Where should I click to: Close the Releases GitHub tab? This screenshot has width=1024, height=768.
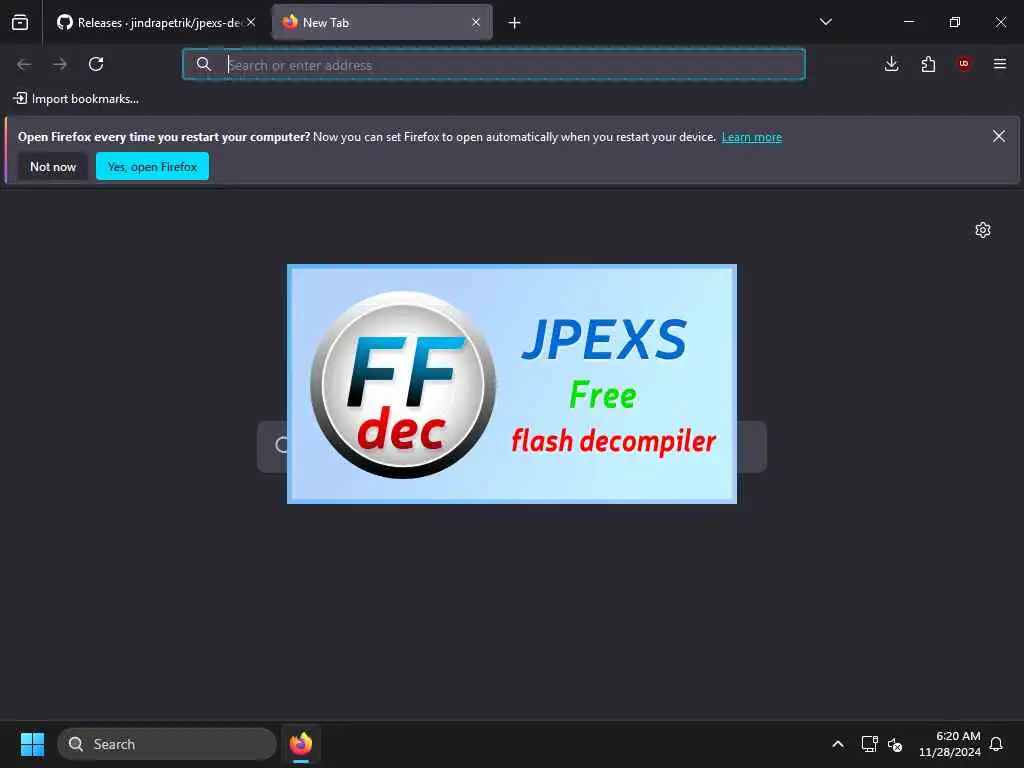(x=251, y=22)
